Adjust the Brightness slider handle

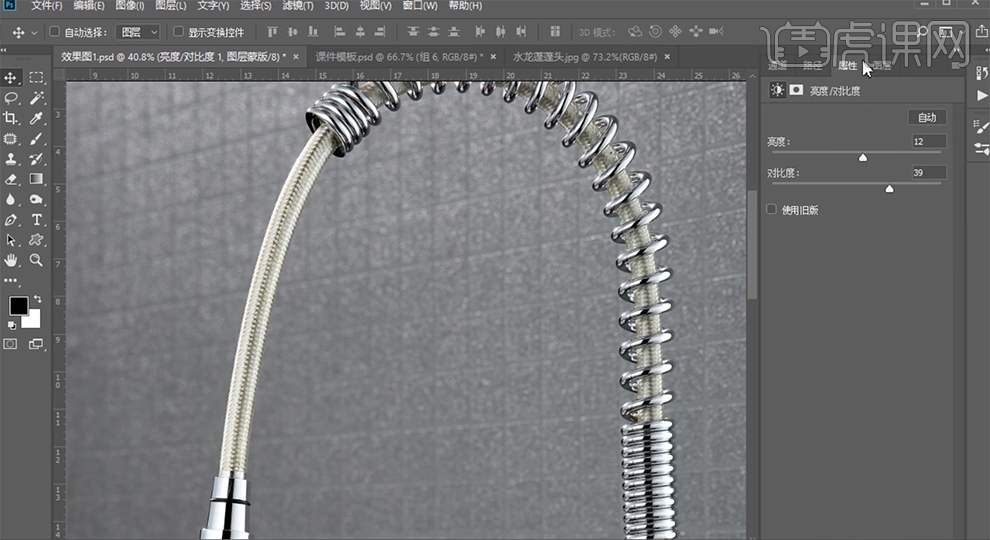[862, 157]
